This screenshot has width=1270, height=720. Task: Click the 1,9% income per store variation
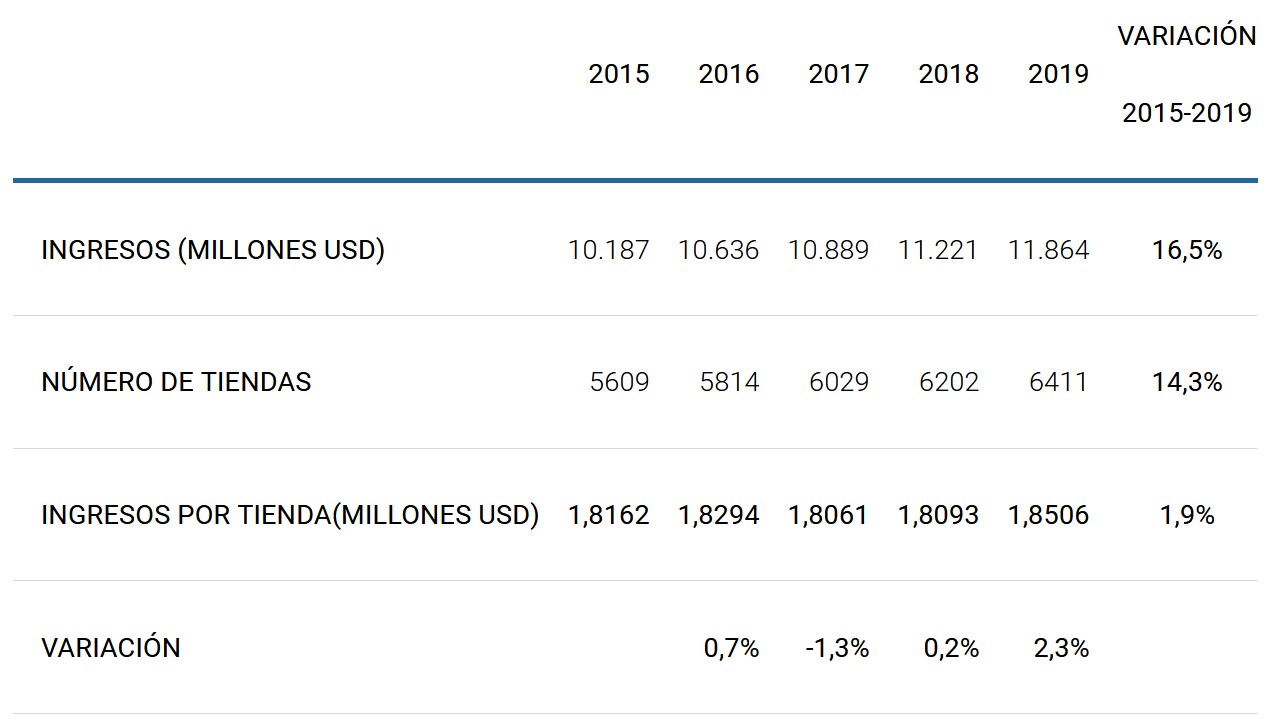pyautogui.click(x=1187, y=515)
